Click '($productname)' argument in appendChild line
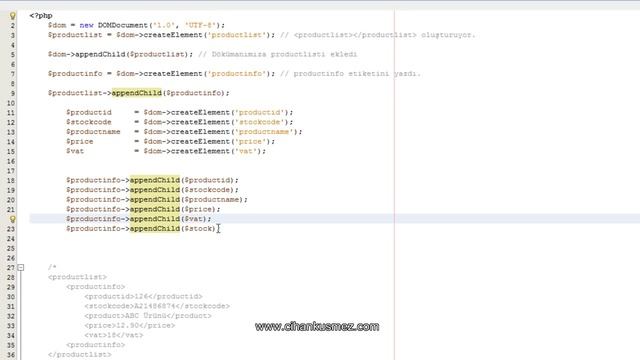Image resolution: width=640 pixels, height=360 pixels. 212,200
